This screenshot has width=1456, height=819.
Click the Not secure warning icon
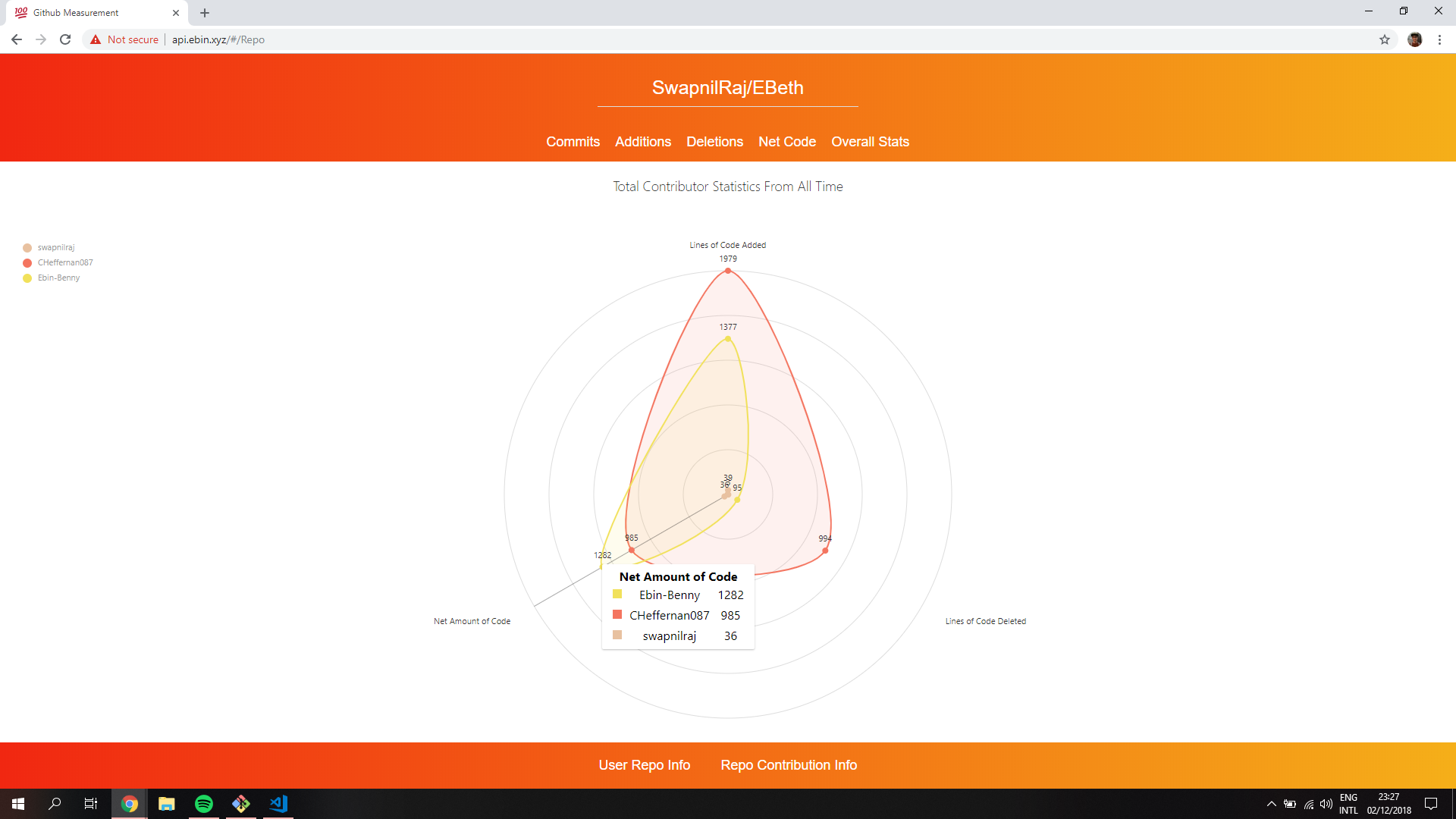pyautogui.click(x=96, y=39)
